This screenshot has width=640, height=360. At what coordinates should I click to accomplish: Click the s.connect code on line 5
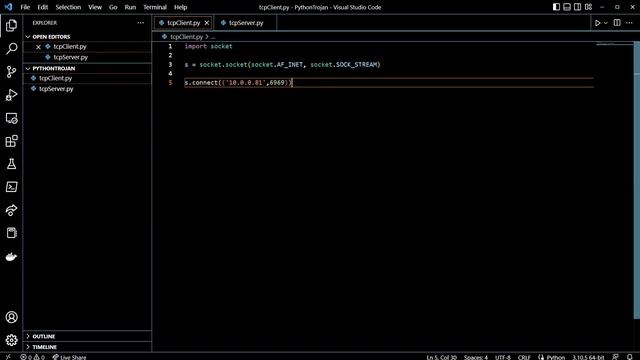click(x=238, y=82)
